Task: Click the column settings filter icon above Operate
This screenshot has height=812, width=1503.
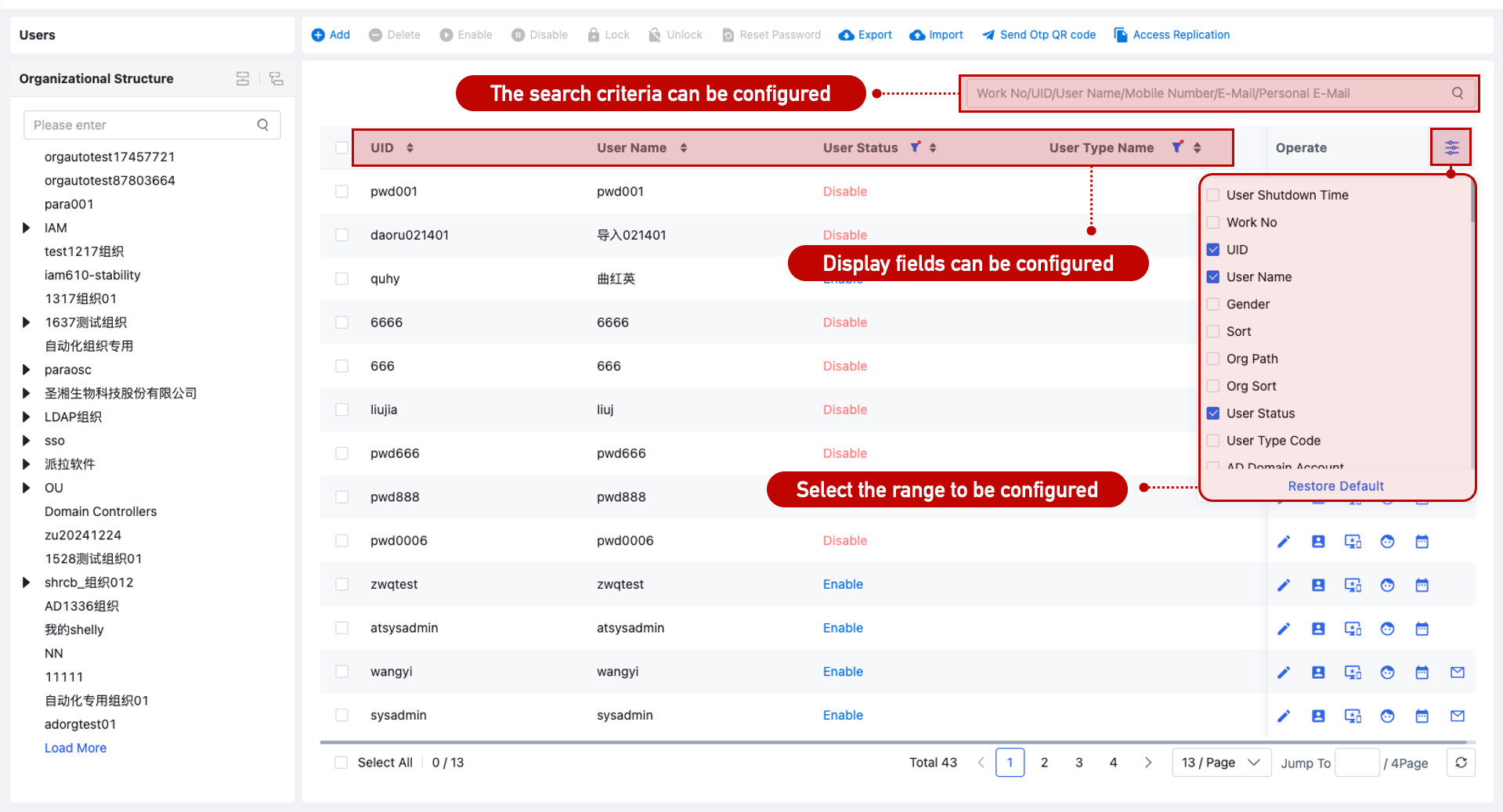Action: [1451, 146]
